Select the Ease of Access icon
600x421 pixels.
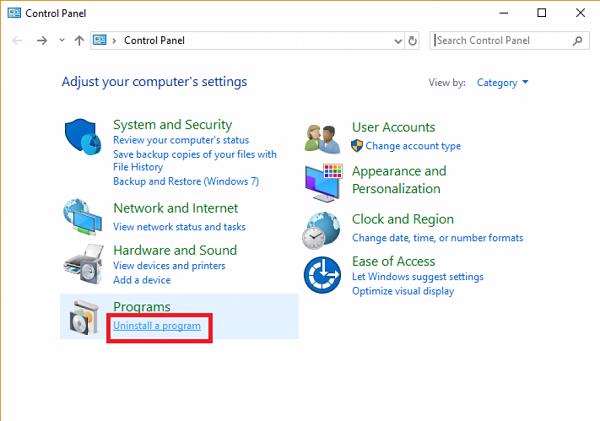(323, 273)
